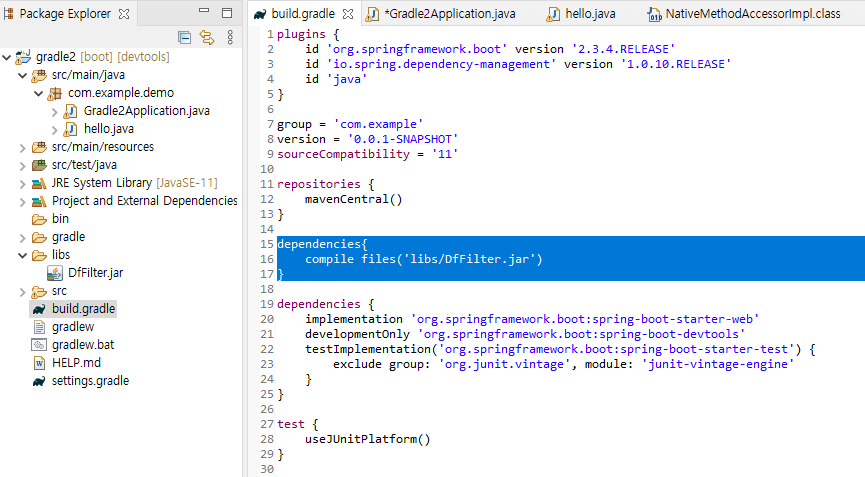Click src/main/resources folder icon
The image size is (865, 477).
(39, 147)
